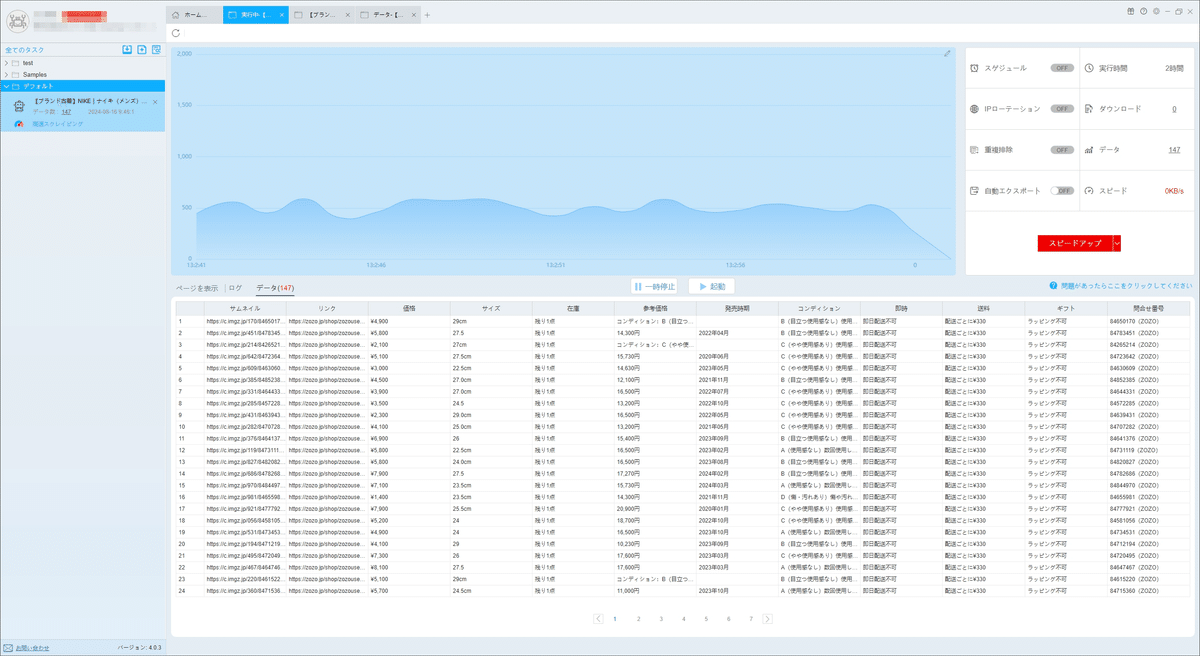Toggle the 重複排除 OFF switch
Screen dimensions: 1200x656
(x=1062, y=150)
